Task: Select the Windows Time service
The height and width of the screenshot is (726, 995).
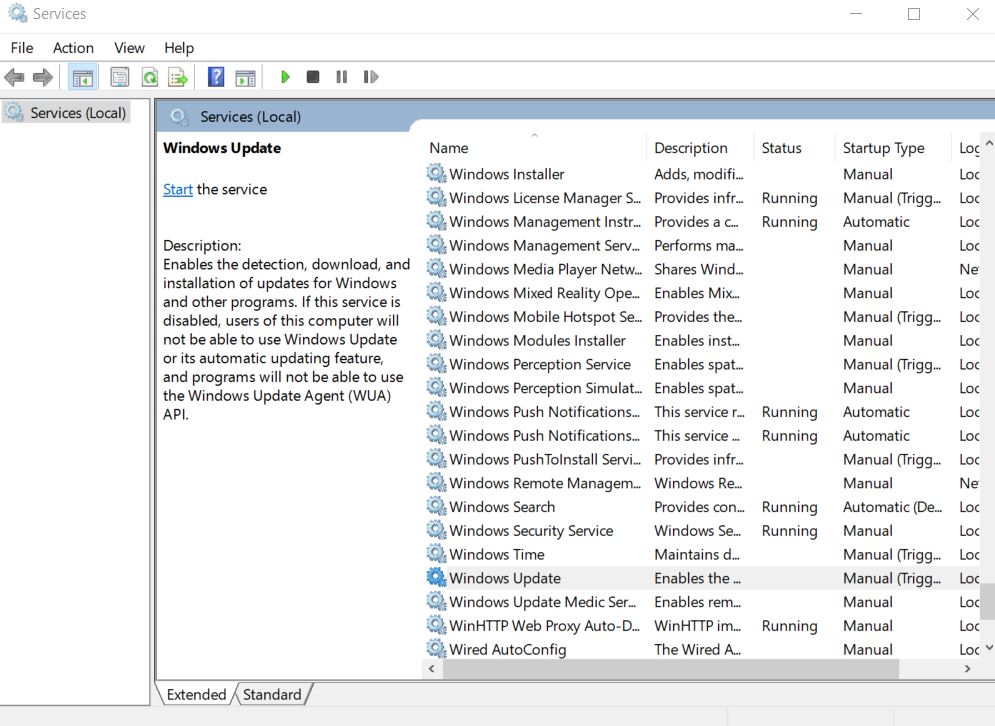Action: (701, 555)
